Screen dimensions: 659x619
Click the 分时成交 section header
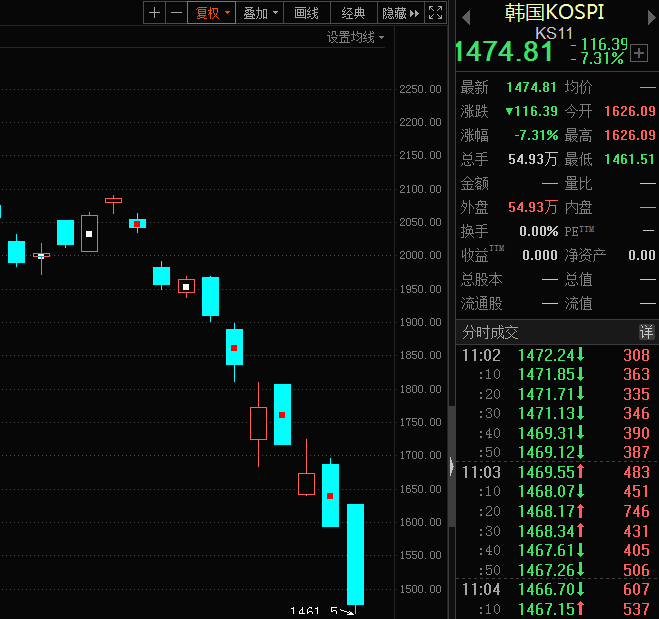490,332
